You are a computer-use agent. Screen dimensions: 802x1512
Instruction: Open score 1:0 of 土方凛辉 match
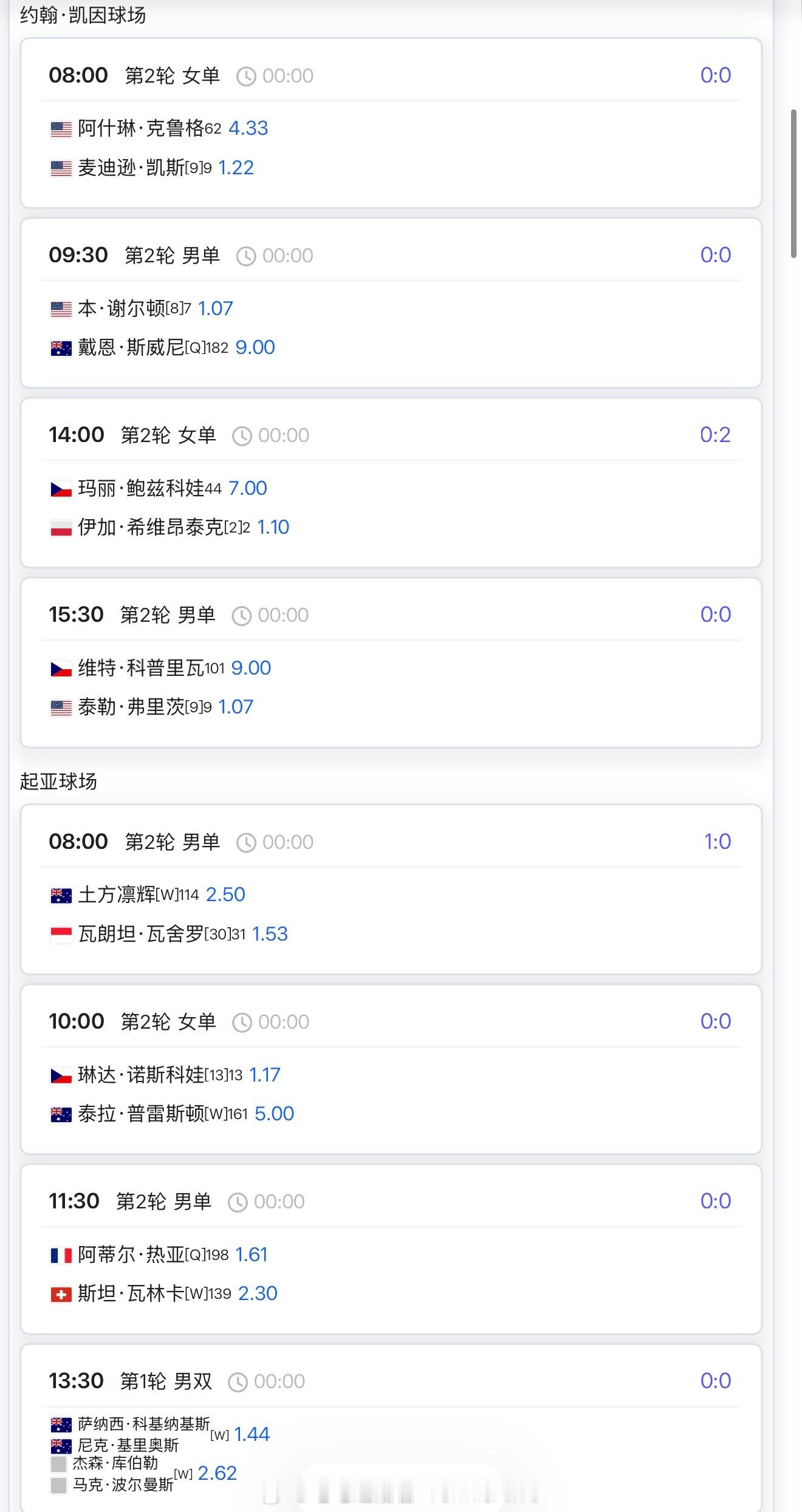[717, 842]
